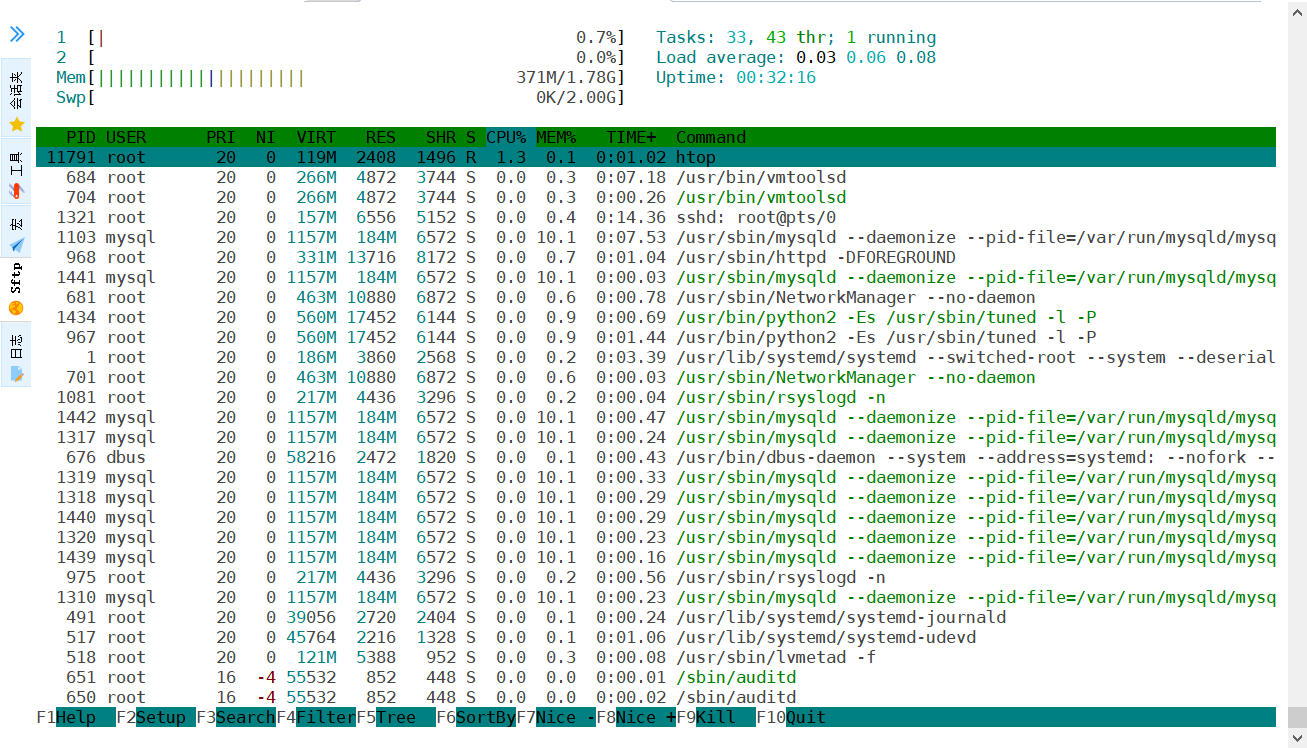Viewport: 1307px width, 748px height.
Task: Click the CPU 1 usage meter bar
Action: pos(340,37)
